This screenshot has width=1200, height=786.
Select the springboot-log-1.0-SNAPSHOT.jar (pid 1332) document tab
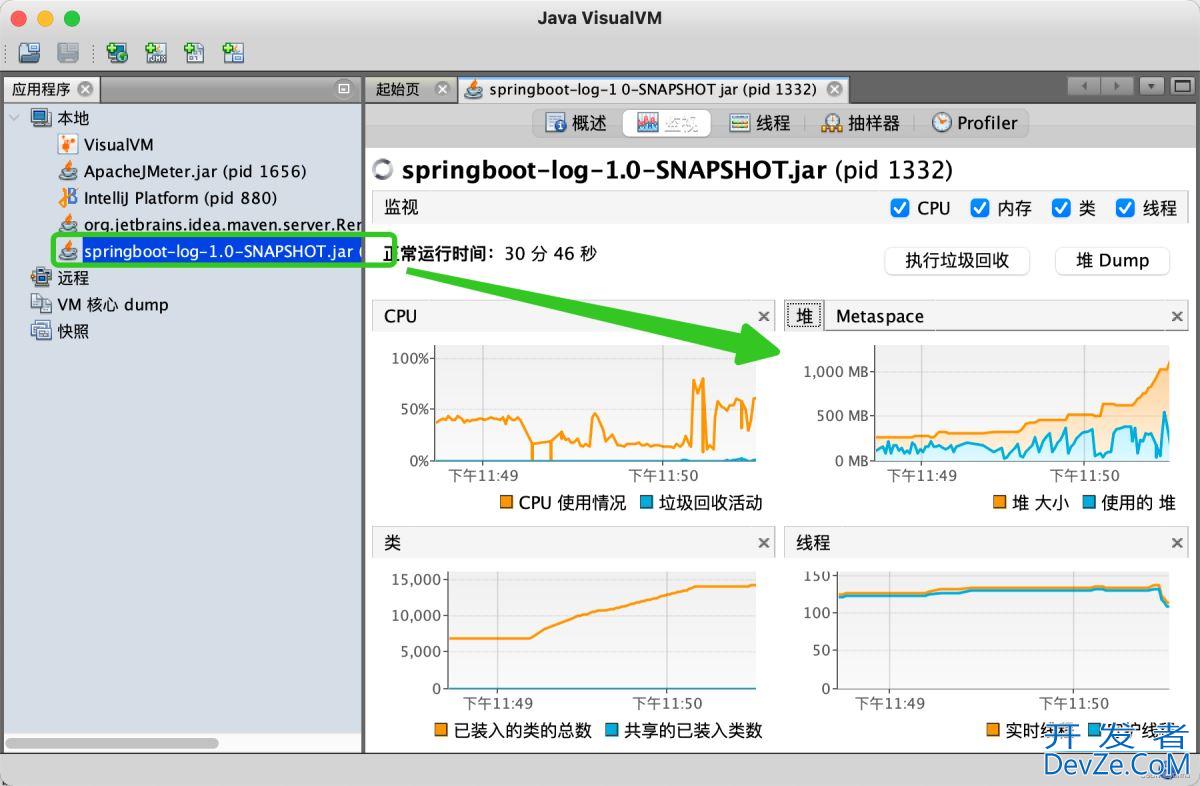pos(653,89)
